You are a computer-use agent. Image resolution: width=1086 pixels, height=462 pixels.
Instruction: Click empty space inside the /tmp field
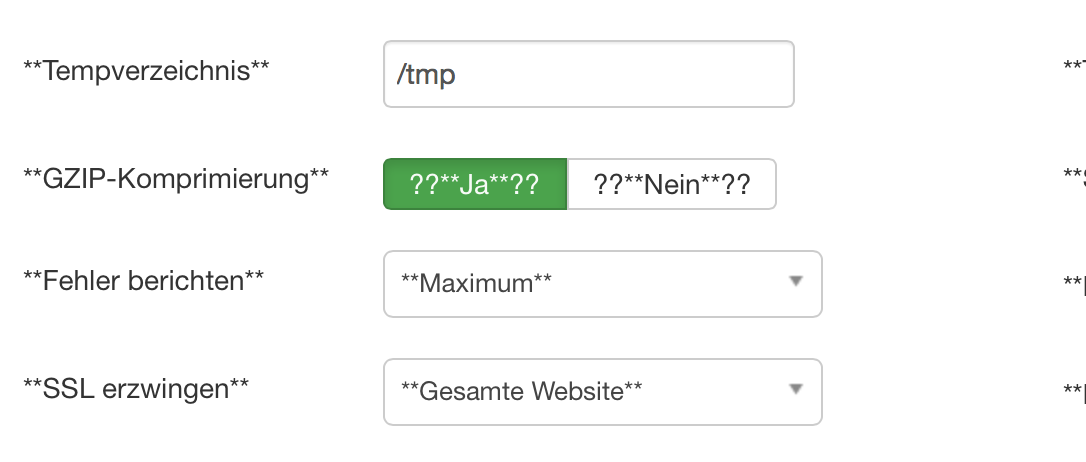[650, 74]
